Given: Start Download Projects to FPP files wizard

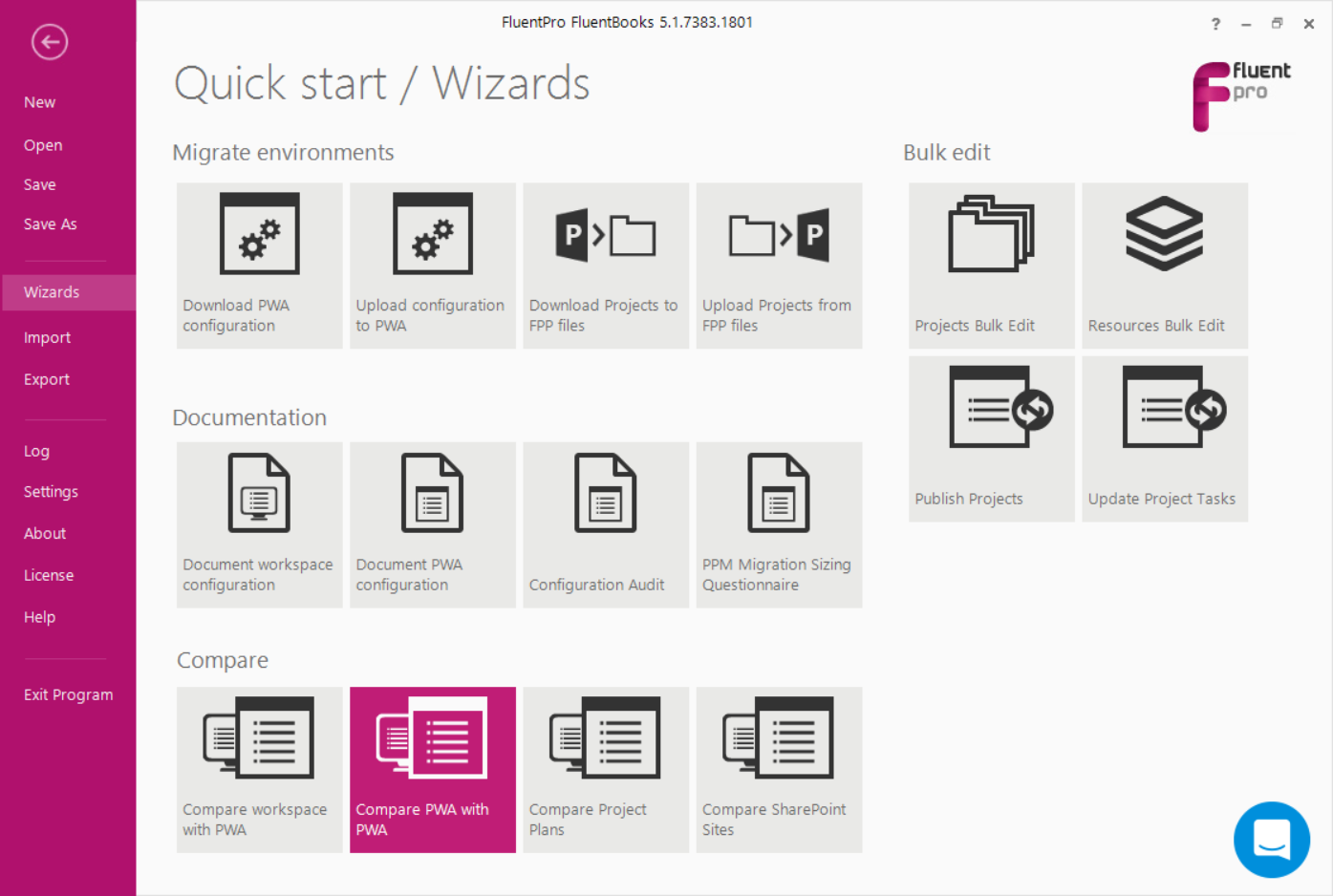Looking at the screenshot, I should tap(606, 266).
